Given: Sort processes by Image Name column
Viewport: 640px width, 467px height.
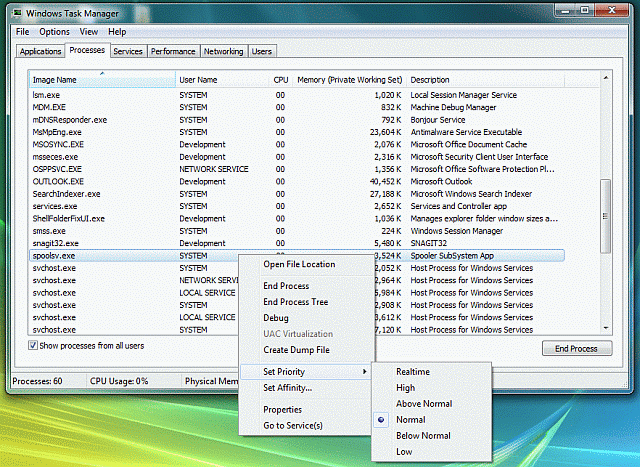Looking at the screenshot, I should pos(54,80).
